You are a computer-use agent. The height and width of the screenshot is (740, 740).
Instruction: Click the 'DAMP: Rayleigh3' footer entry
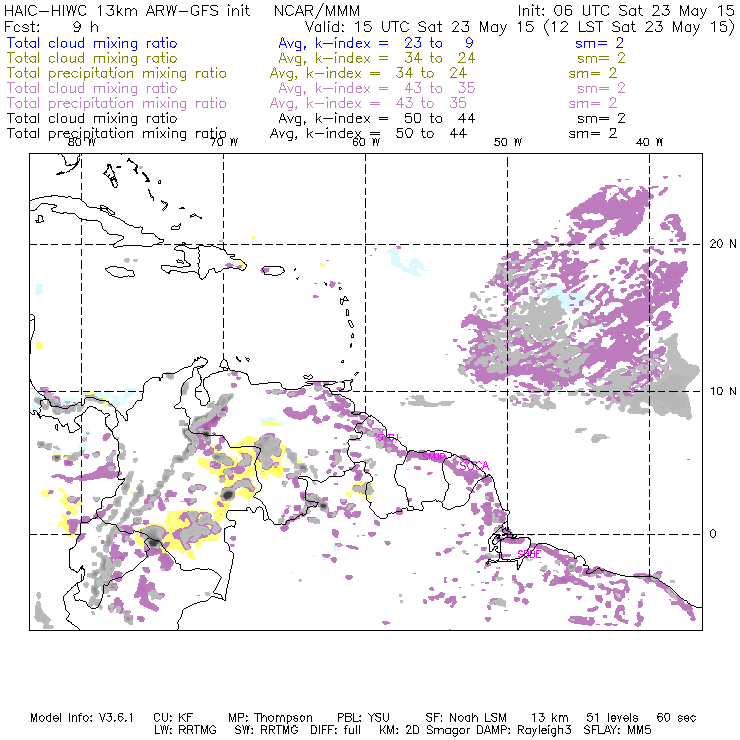(x=524, y=731)
